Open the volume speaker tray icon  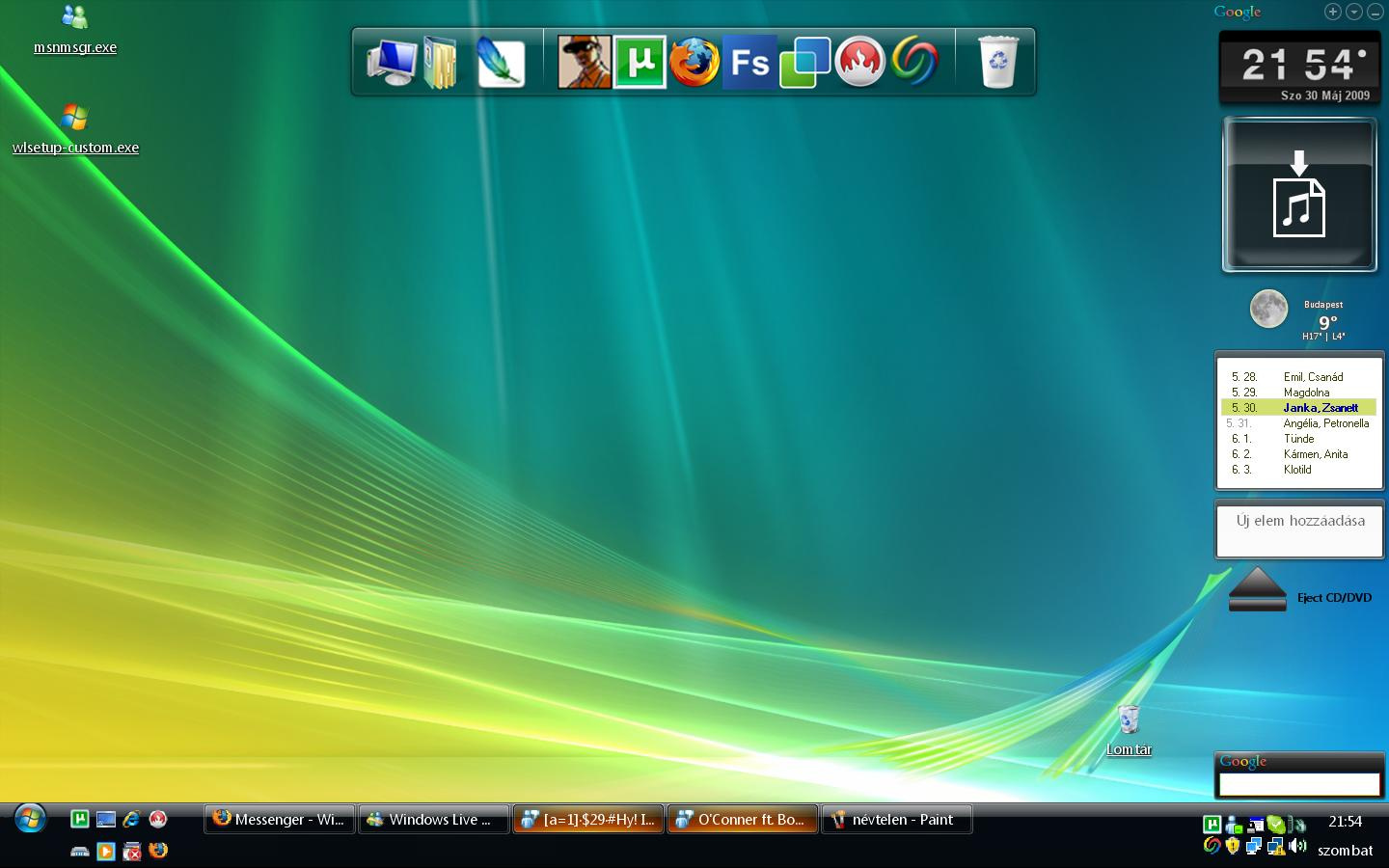point(1297,846)
